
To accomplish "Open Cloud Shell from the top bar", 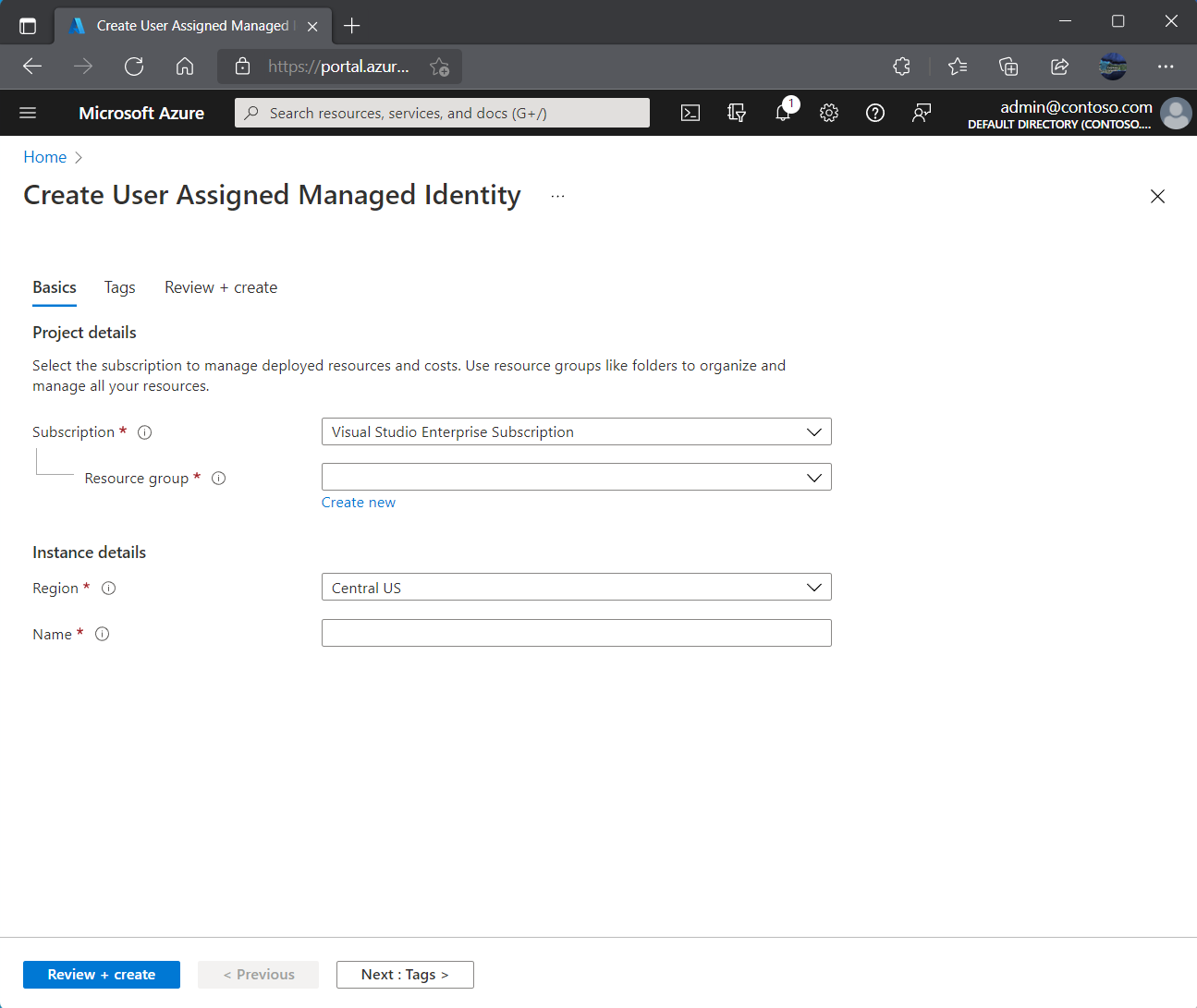I will click(x=690, y=112).
